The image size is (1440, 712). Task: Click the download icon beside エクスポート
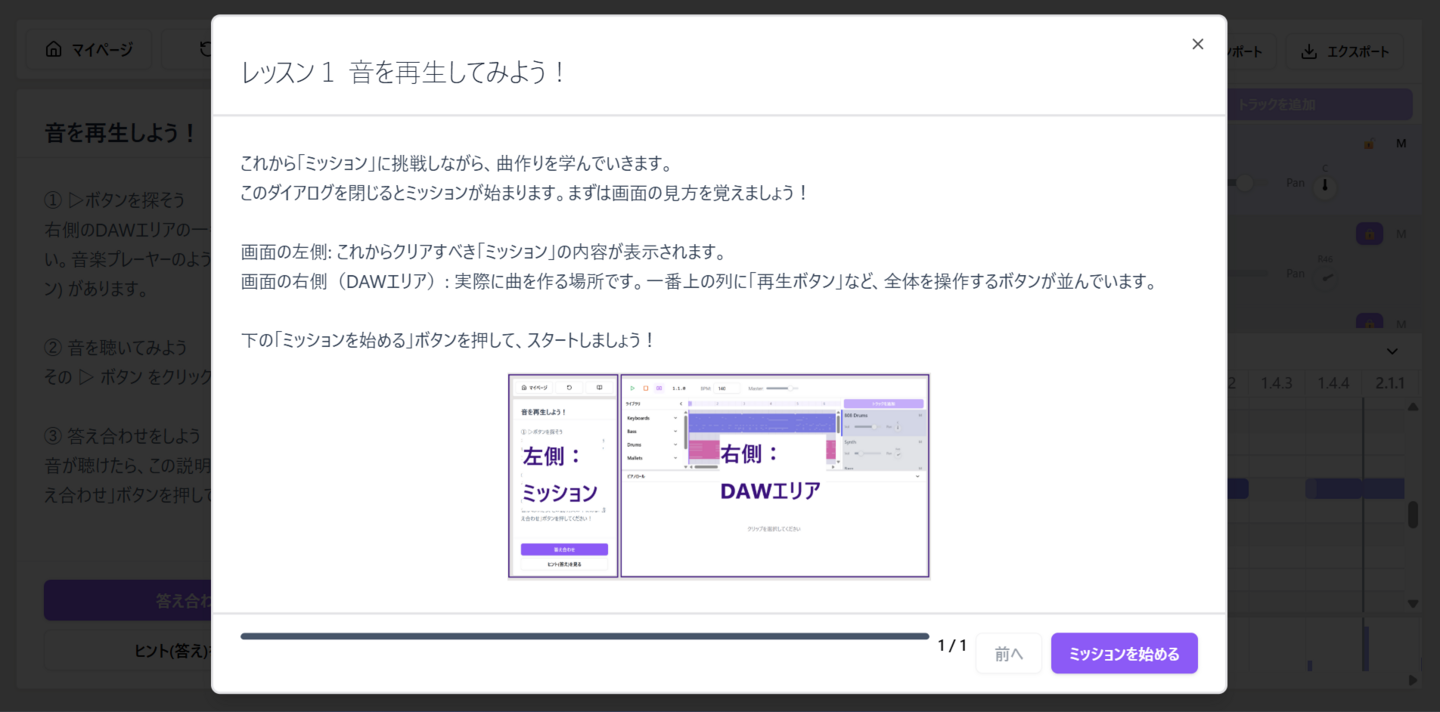click(1308, 51)
